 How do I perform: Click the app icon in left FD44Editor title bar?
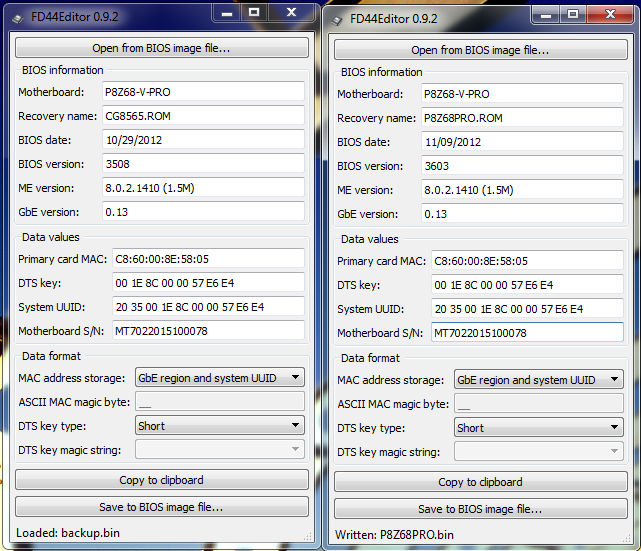pos(17,18)
